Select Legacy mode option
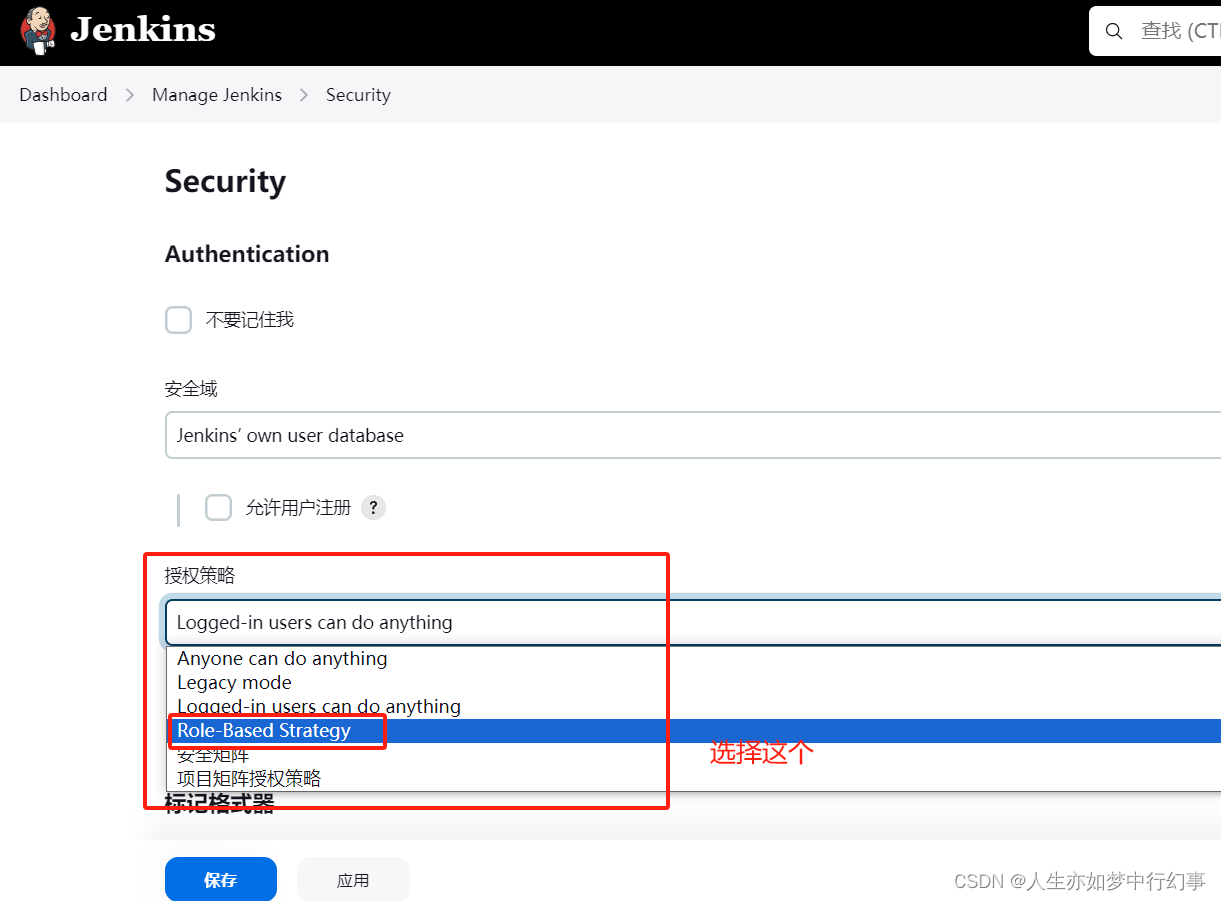Viewport: 1221px width, 901px height. (x=694, y=683)
